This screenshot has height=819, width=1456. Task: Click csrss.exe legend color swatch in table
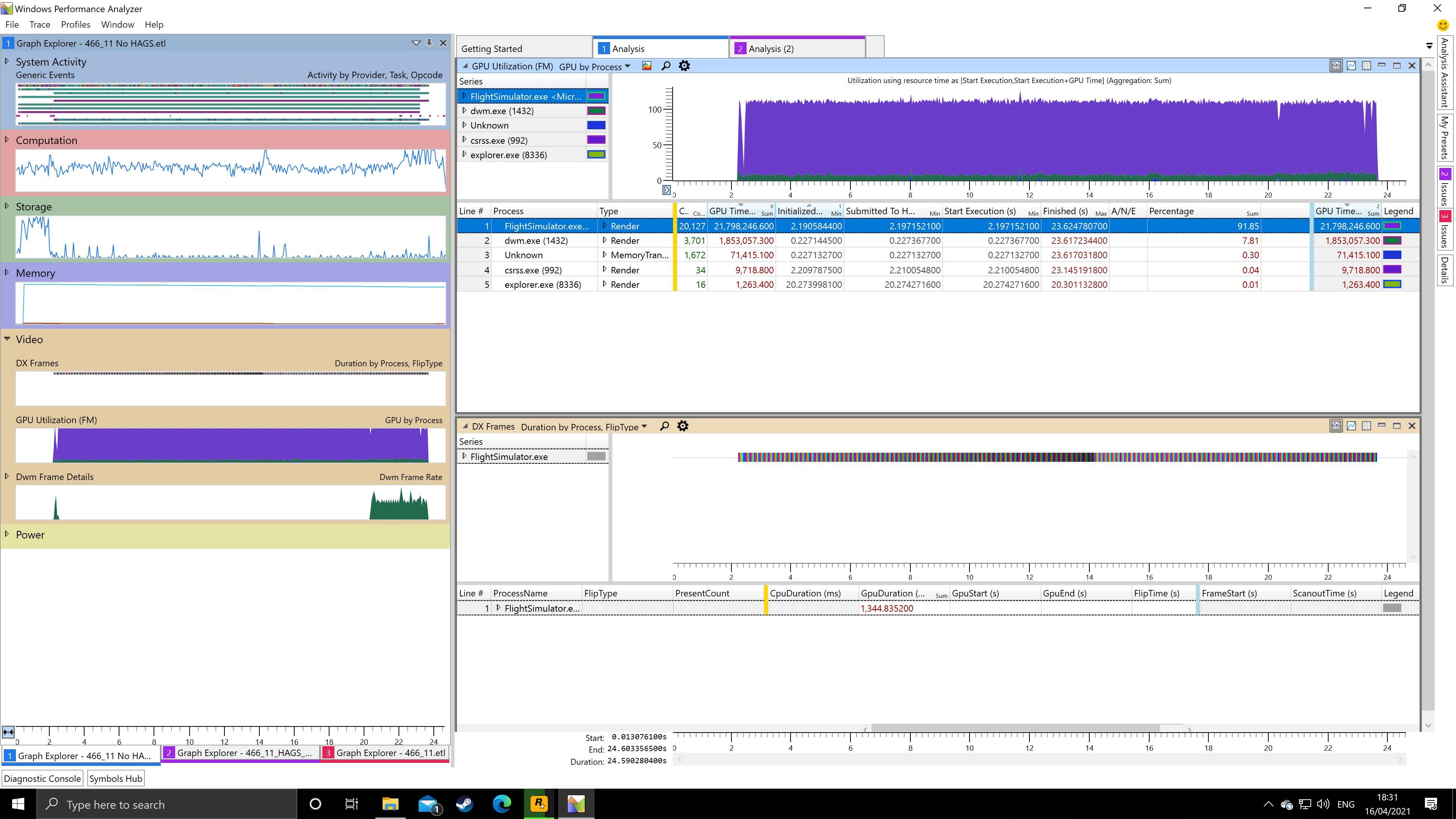(x=1392, y=270)
